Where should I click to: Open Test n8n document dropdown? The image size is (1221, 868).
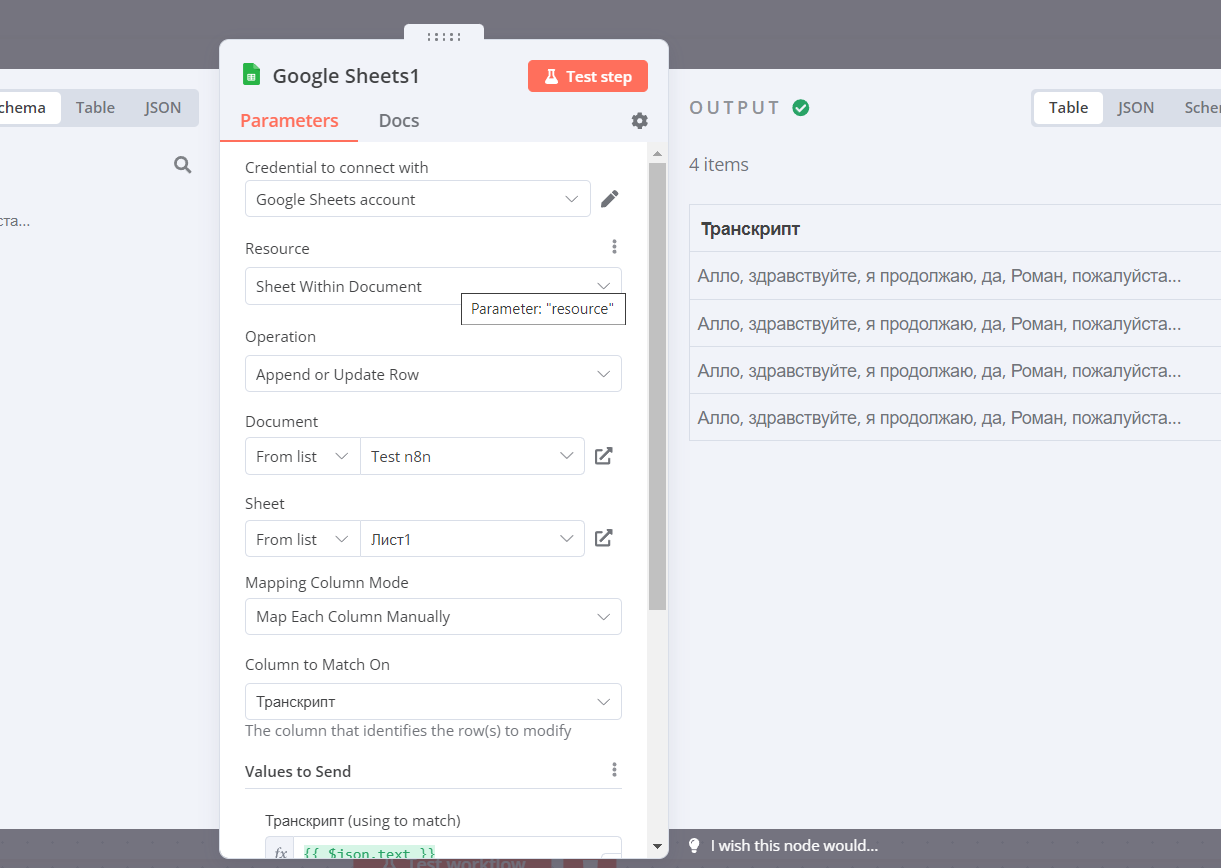click(x=472, y=456)
